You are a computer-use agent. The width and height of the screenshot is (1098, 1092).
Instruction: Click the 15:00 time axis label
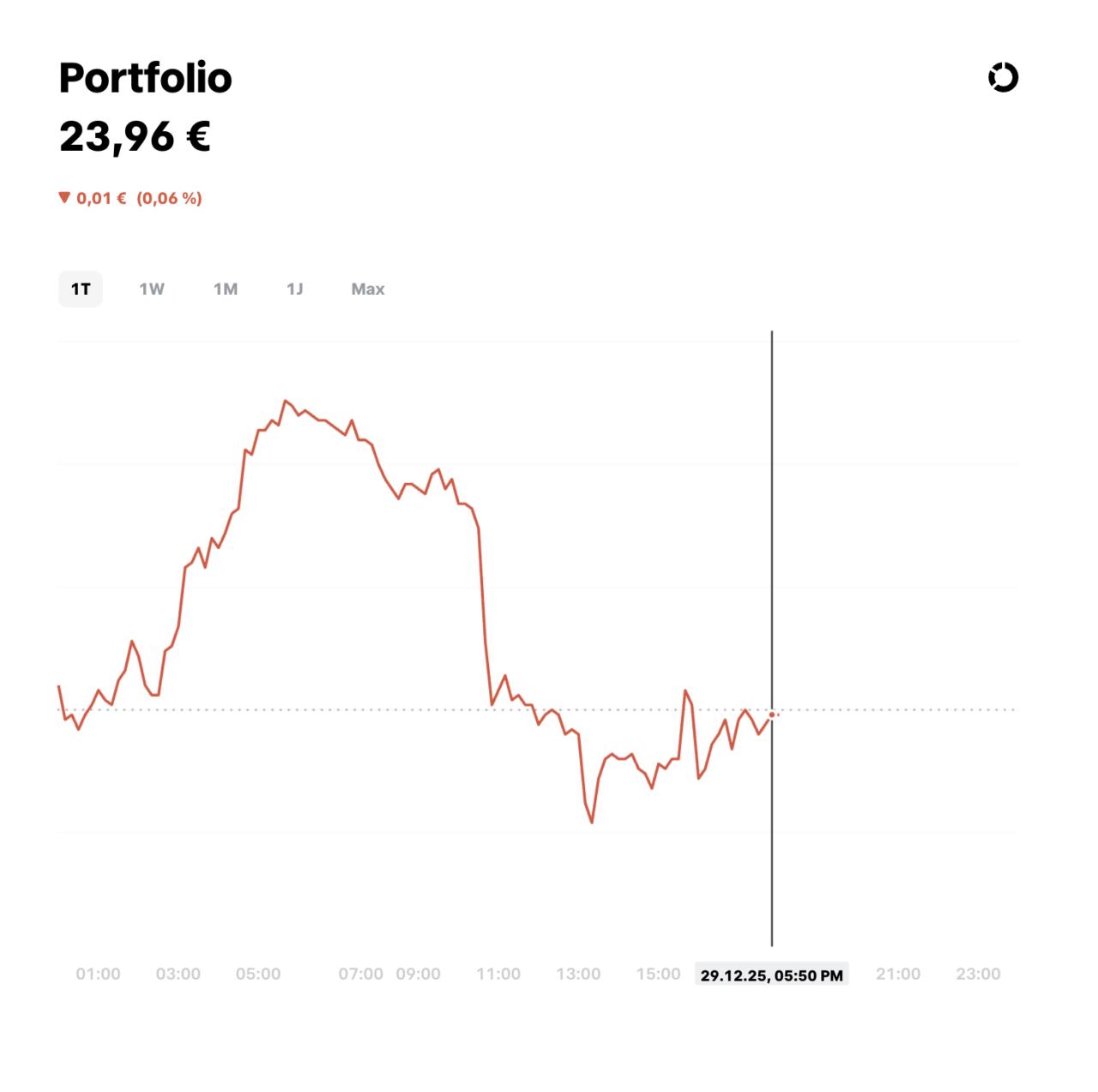(x=658, y=974)
